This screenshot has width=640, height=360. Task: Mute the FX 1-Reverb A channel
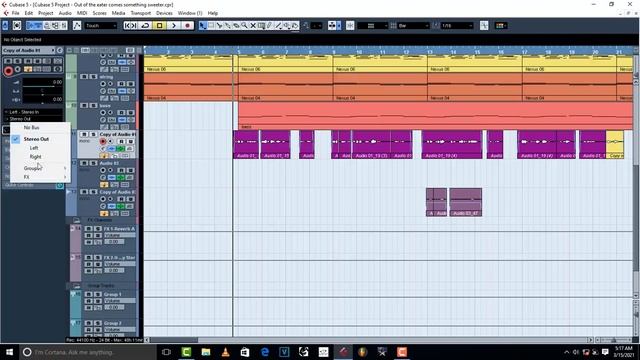click(89, 229)
